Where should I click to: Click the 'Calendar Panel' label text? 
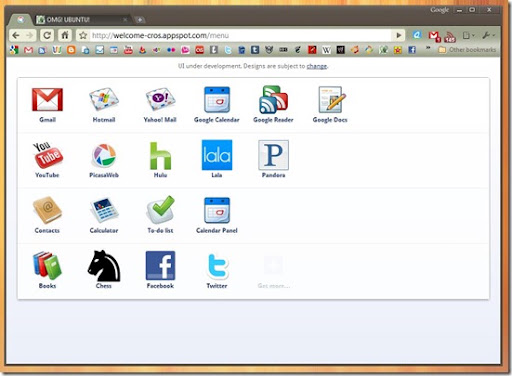coord(217,230)
